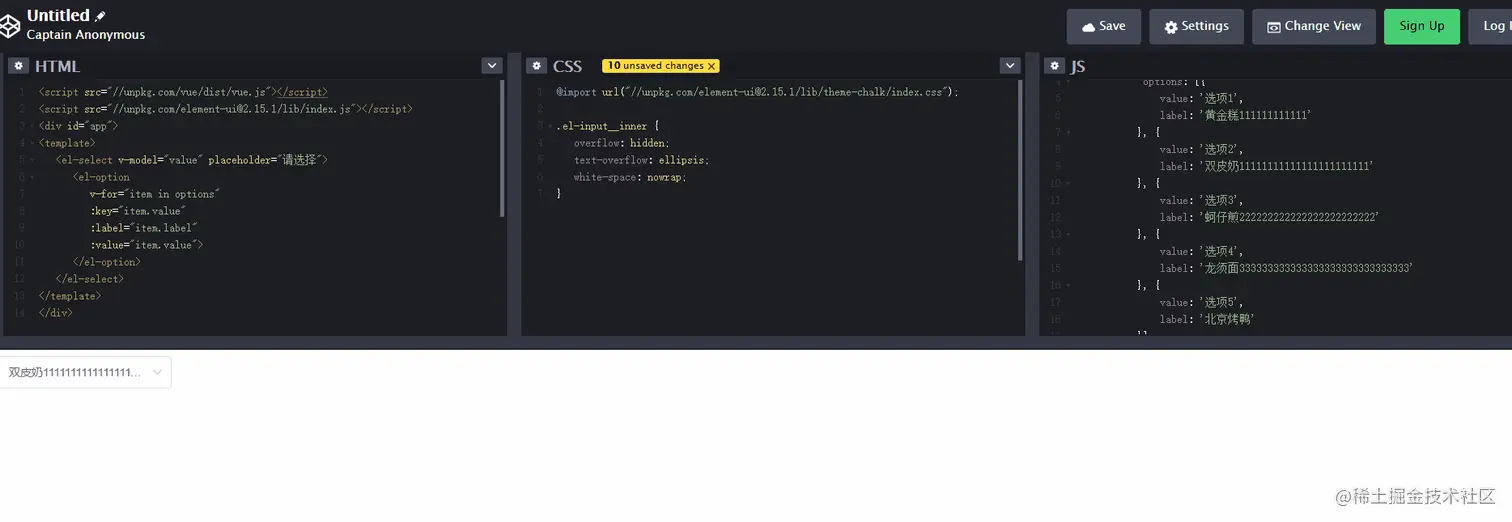The image size is (1512, 522).
Task: Click the value: '选项5' JS line
Action: (x=1202, y=302)
